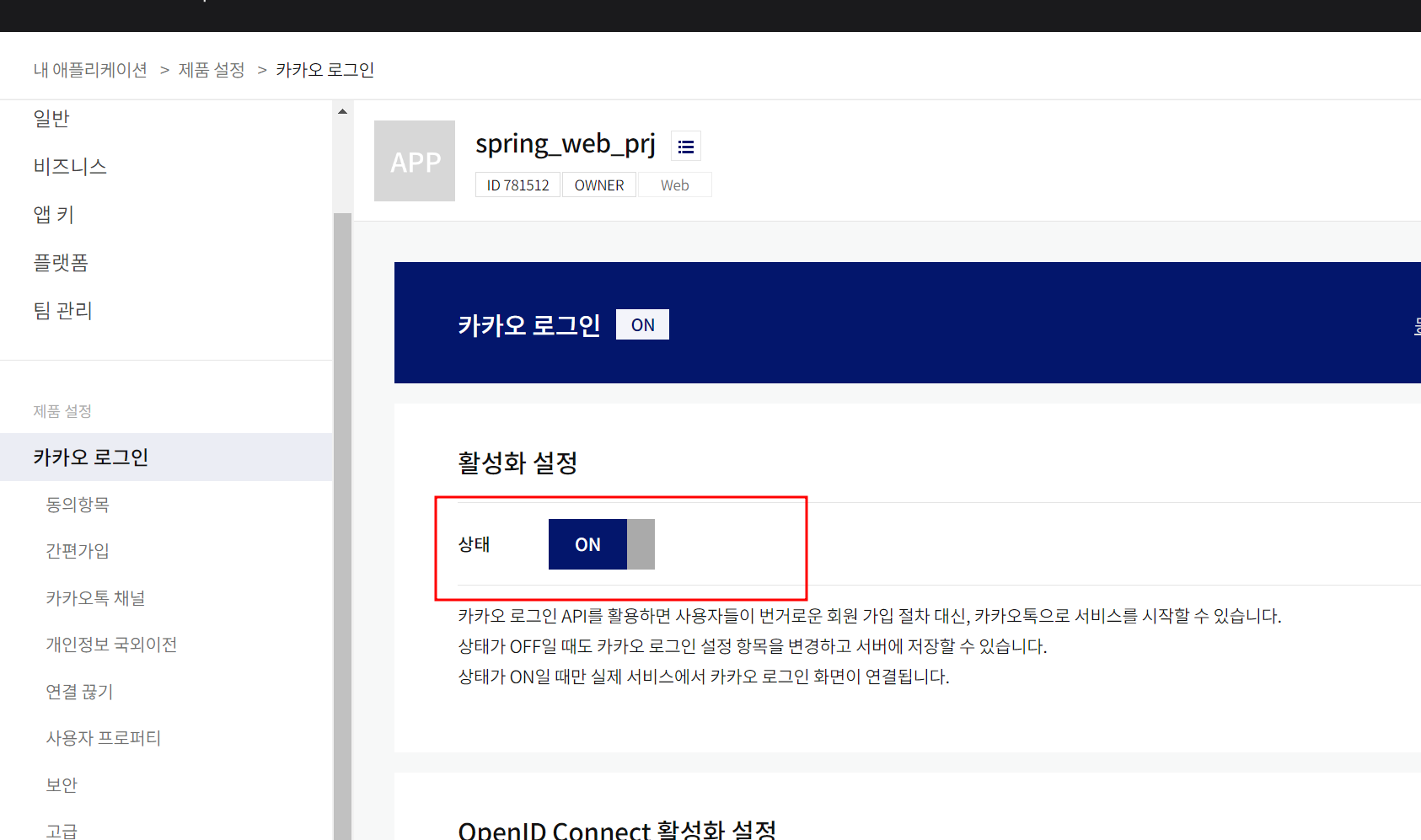
Task: Go to 동의항목 submenu
Action: [78, 505]
